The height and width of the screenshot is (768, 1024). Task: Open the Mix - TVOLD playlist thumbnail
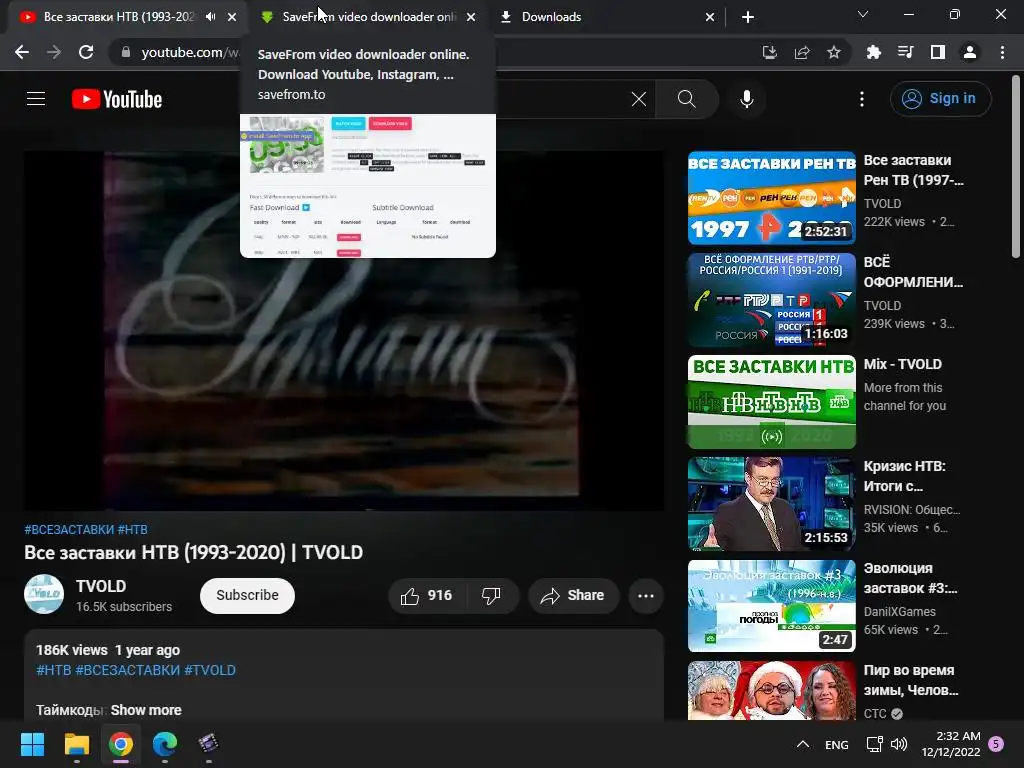coord(772,402)
